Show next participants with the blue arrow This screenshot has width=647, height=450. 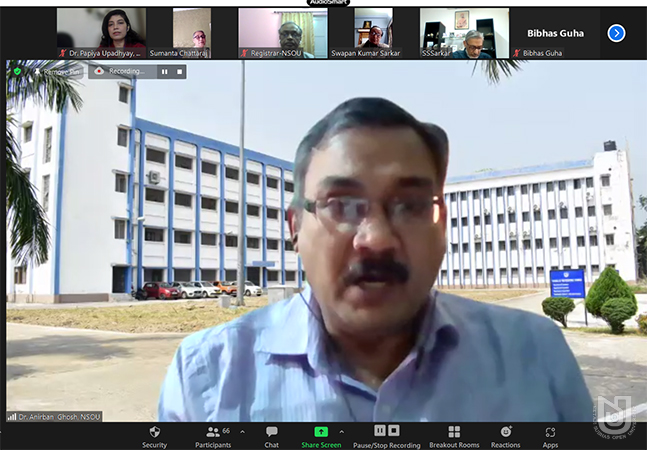pos(616,33)
